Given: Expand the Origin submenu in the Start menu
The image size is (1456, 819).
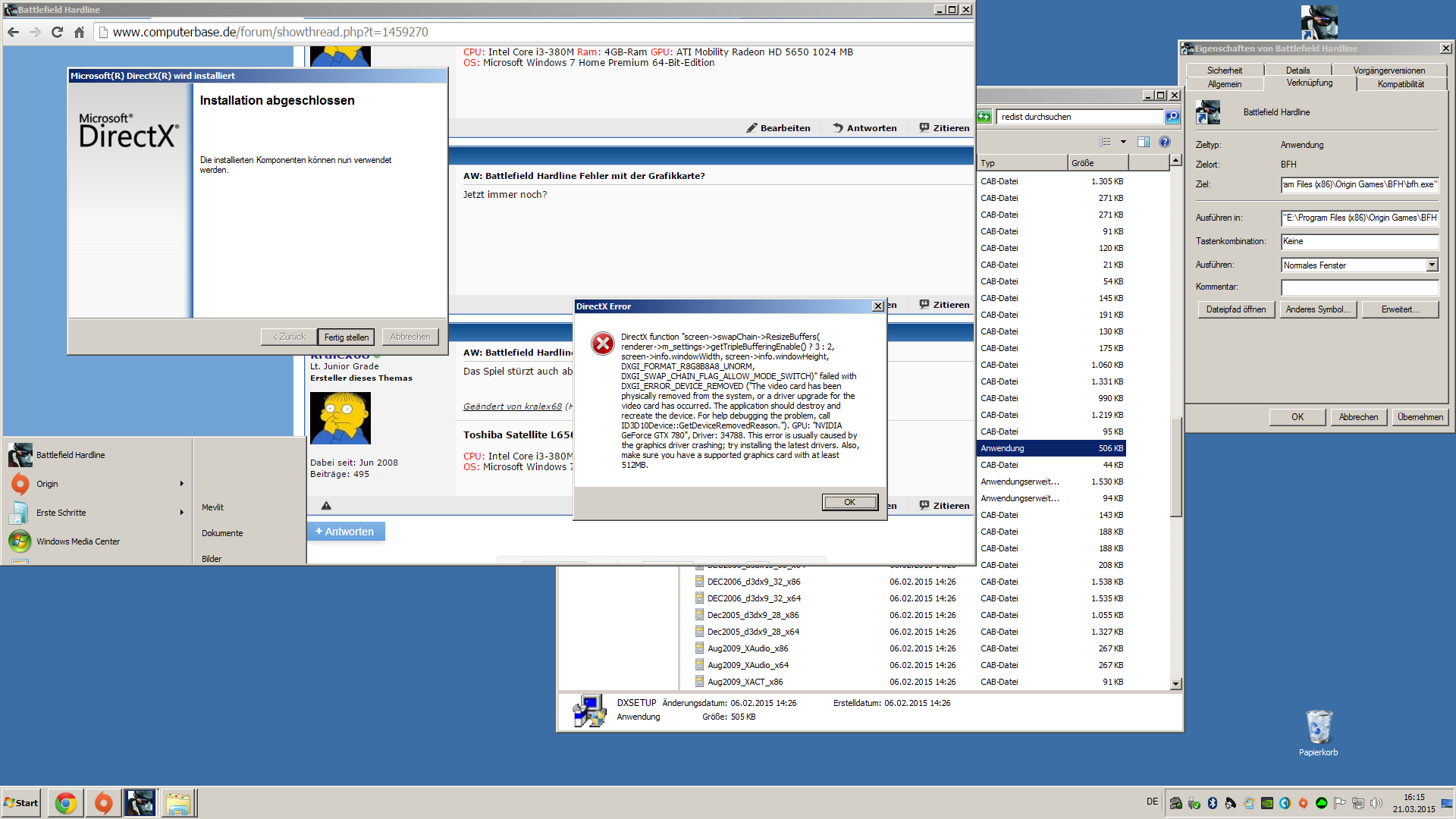Looking at the screenshot, I should (x=181, y=484).
